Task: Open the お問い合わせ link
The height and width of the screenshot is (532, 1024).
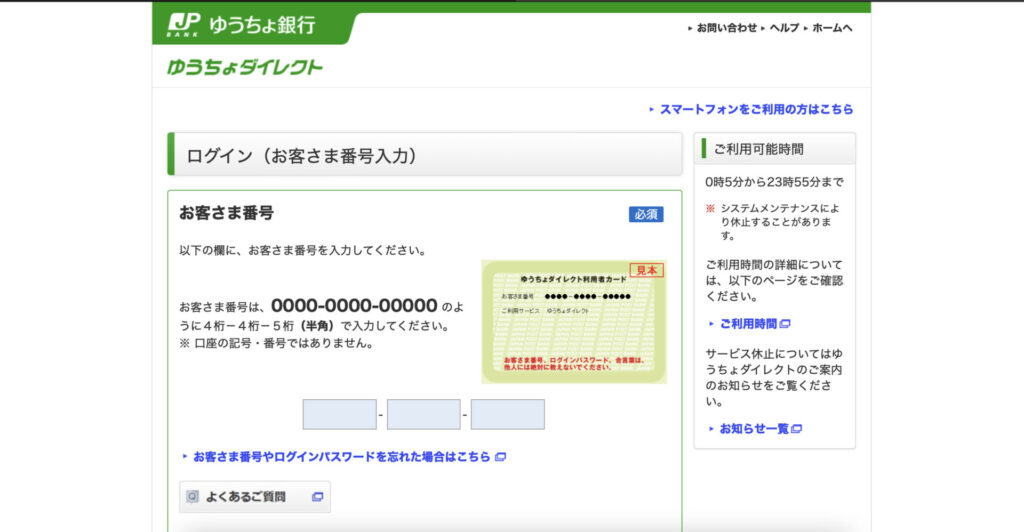Action: [x=726, y=28]
